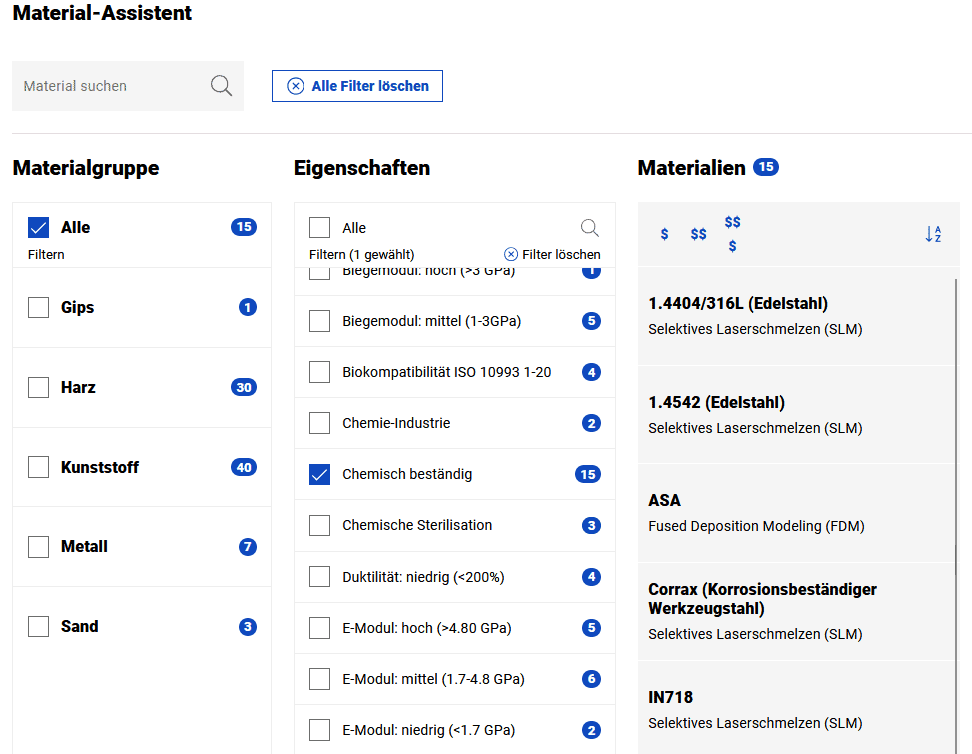Click the 2 badge next to E-Modul: niedrig
This screenshot has height=754, width=972.
[x=591, y=730]
